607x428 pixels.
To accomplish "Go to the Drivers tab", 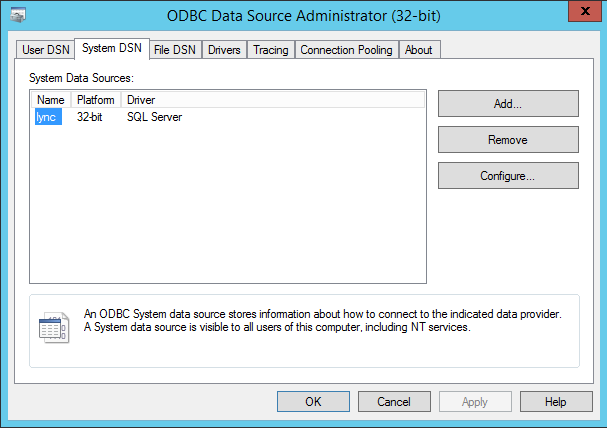I will [x=224, y=50].
